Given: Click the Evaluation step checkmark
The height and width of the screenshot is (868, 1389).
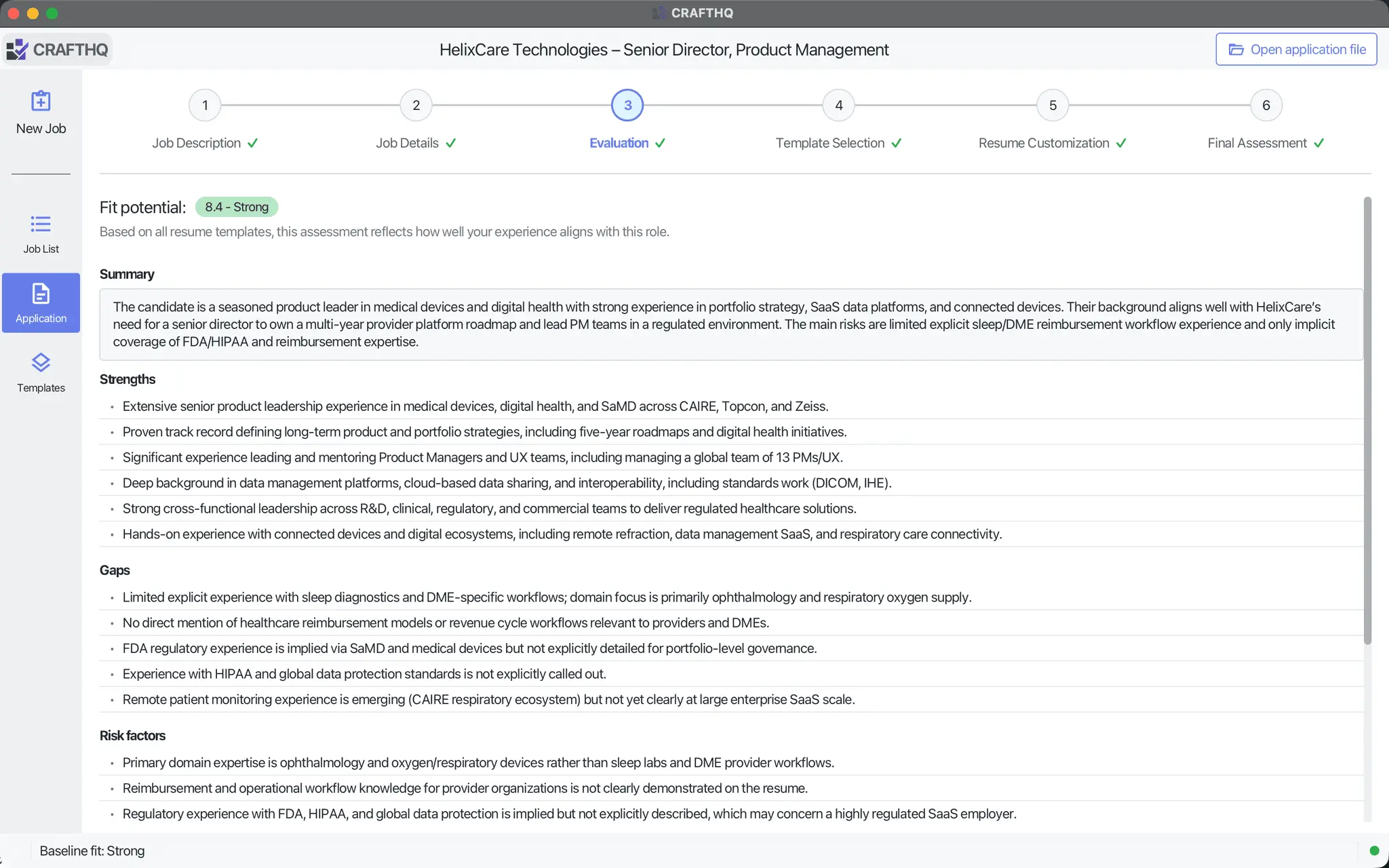Looking at the screenshot, I should (660, 143).
